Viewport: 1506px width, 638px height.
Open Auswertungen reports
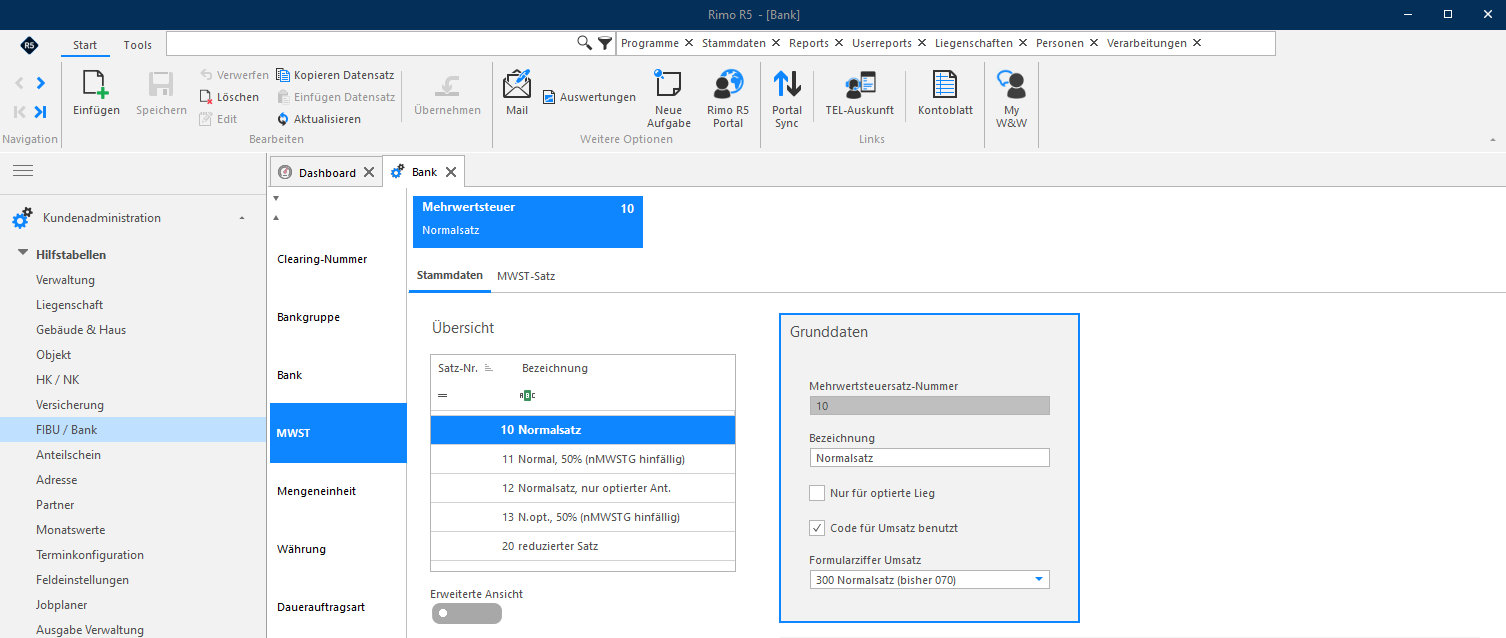pyautogui.click(x=589, y=97)
